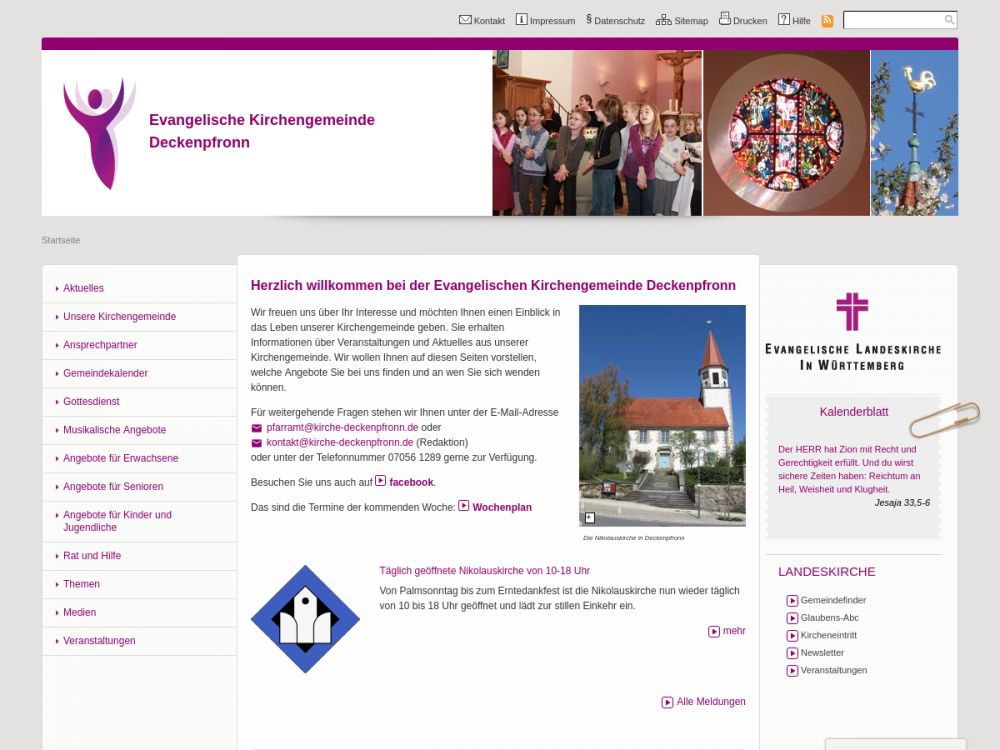Click the blue diamond open-church logo
This screenshot has height=750, width=1000.
(305, 619)
